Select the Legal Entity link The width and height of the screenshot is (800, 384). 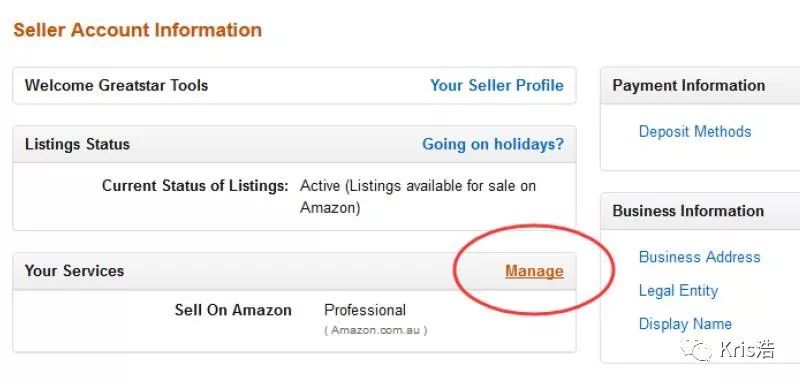[678, 291]
